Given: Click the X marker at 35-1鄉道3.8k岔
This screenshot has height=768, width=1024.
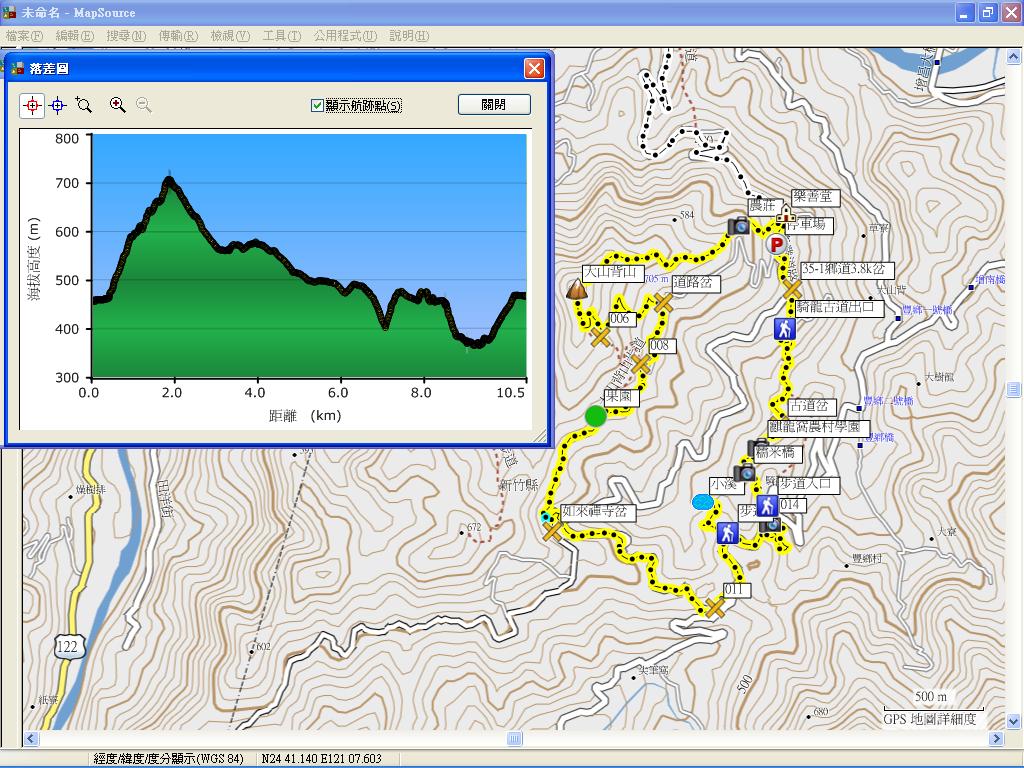Looking at the screenshot, I should [792, 289].
